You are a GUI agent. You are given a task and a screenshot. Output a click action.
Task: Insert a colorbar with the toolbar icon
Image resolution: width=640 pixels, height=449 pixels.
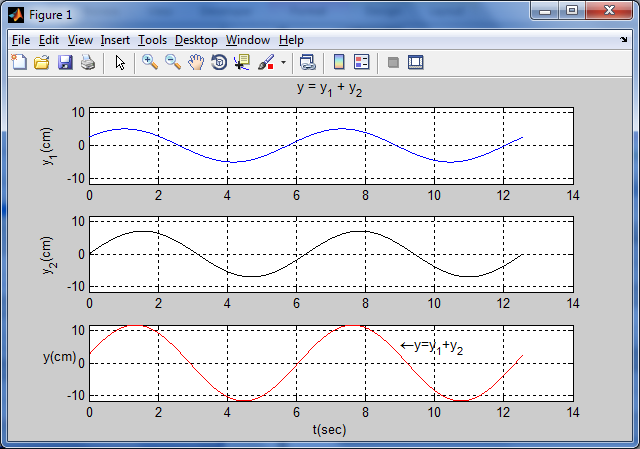tap(339, 62)
